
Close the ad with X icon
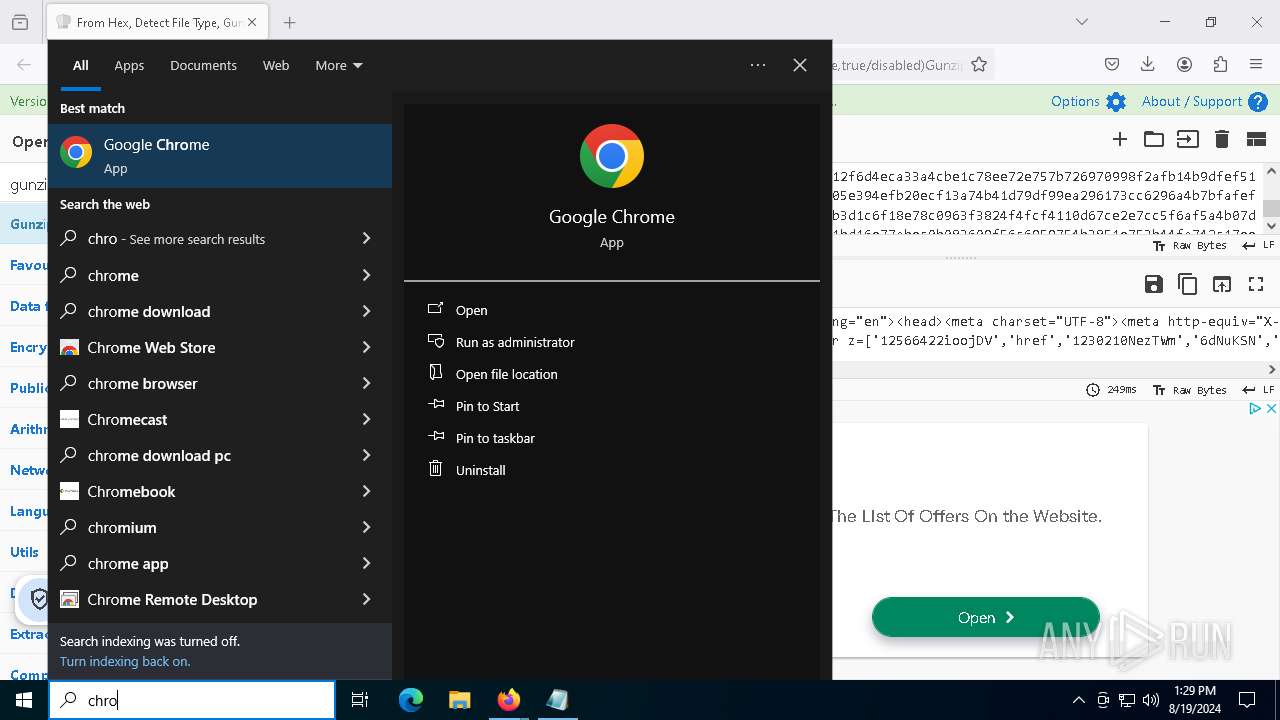pos(1271,408)
